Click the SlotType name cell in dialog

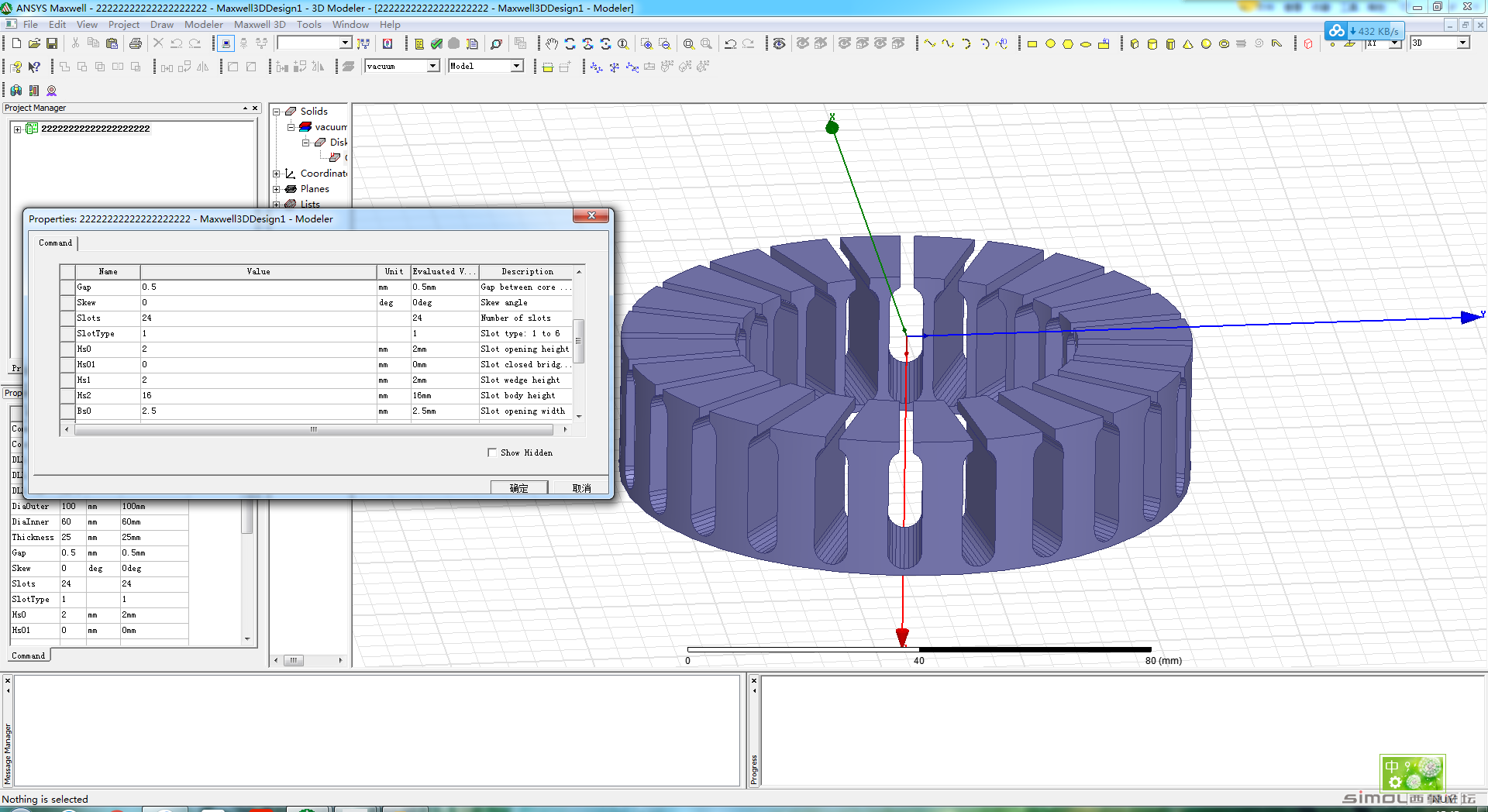pos(108,334)
